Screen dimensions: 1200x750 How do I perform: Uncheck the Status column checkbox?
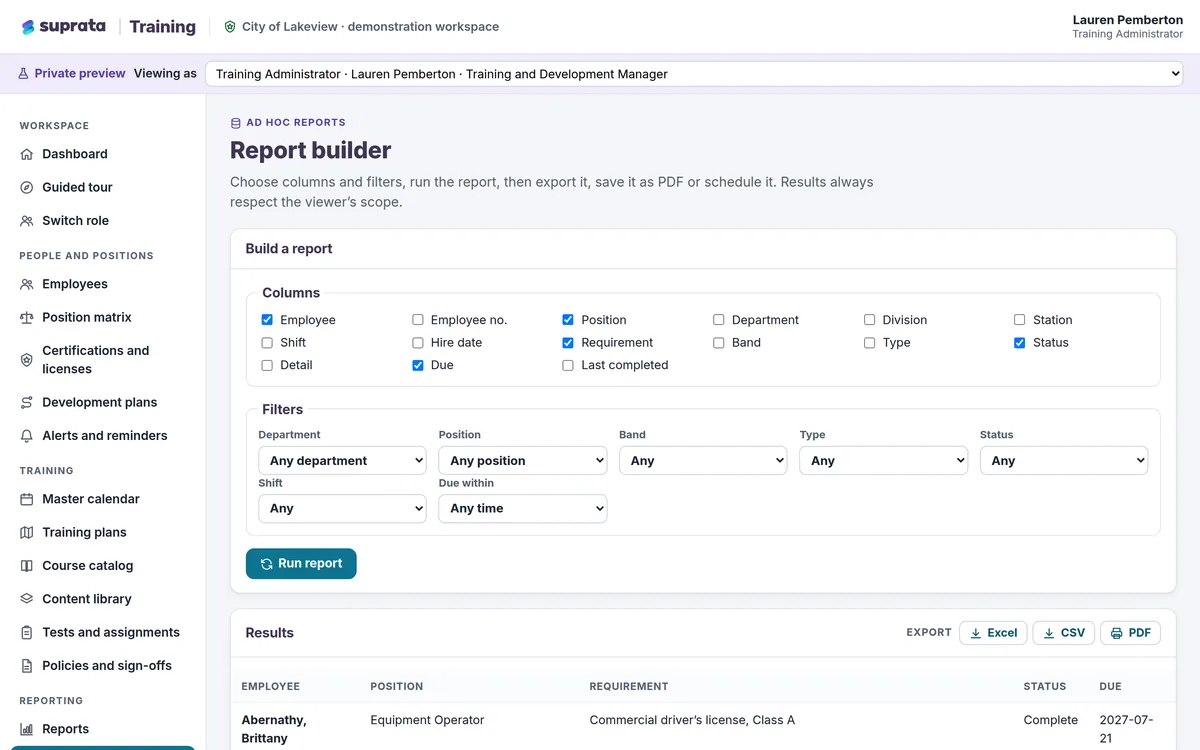(1020, 343)
